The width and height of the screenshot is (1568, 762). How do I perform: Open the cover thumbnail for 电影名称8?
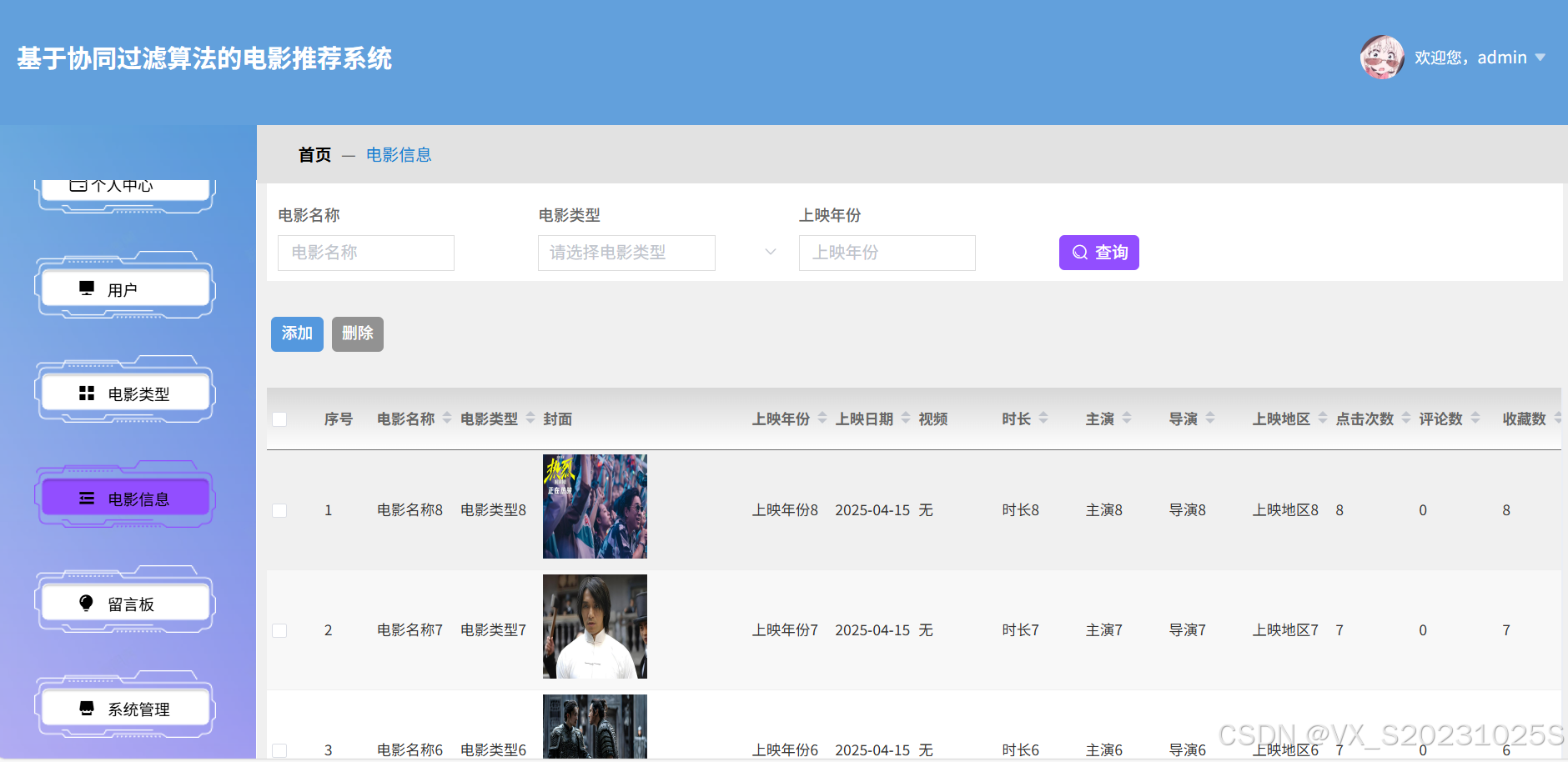[x=595, y=506]
